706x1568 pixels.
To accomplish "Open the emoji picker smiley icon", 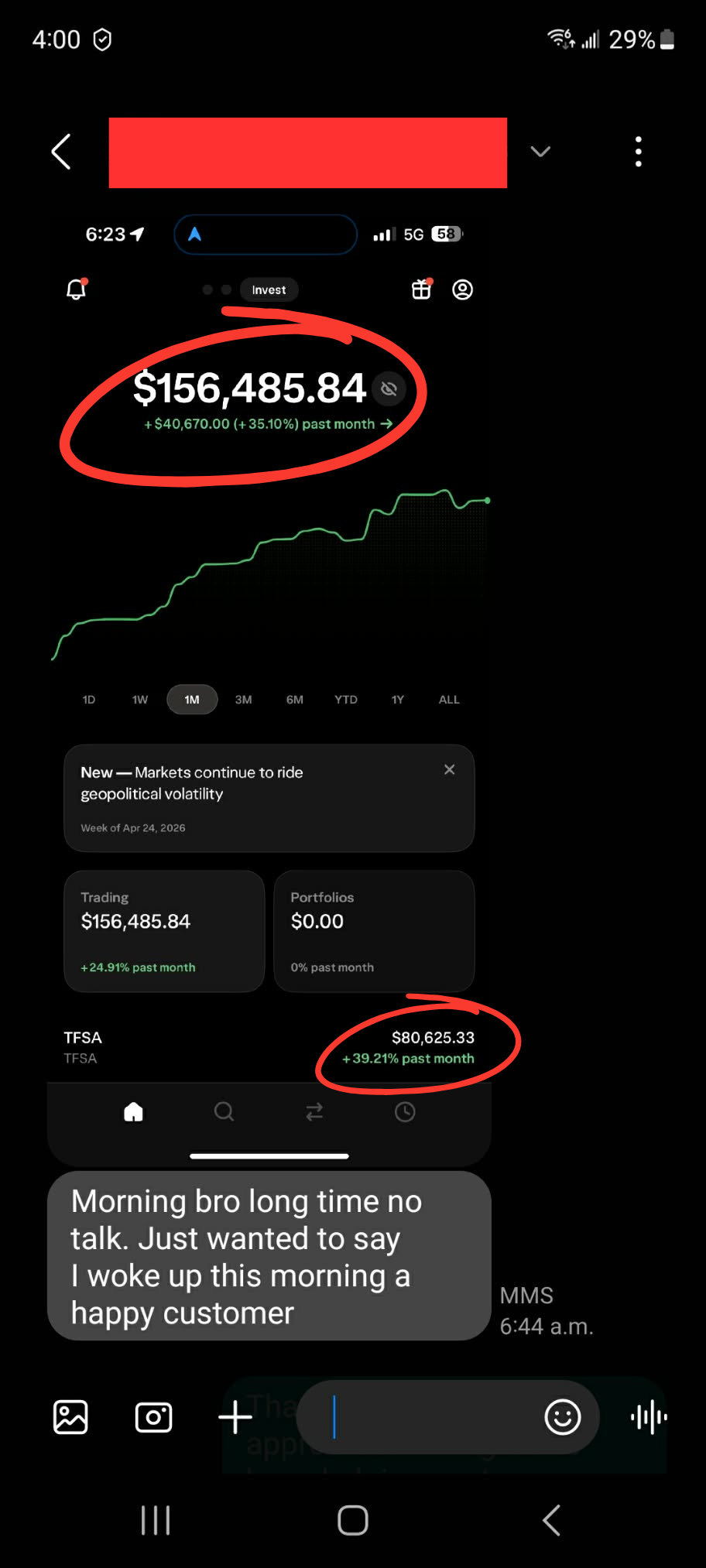I will point(563,1417).
